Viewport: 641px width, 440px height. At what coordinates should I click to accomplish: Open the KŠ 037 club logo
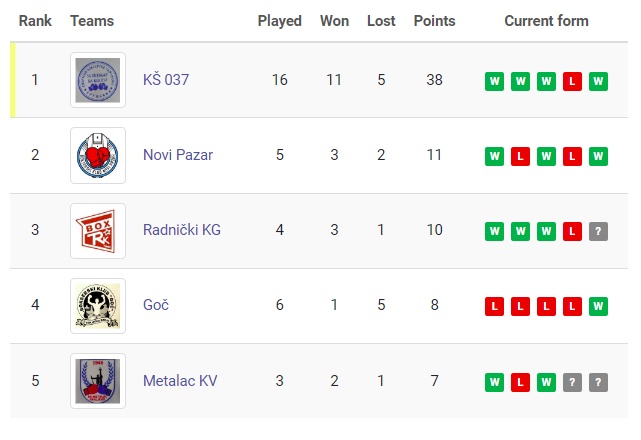pyautogui.click(x=98, y=80)
